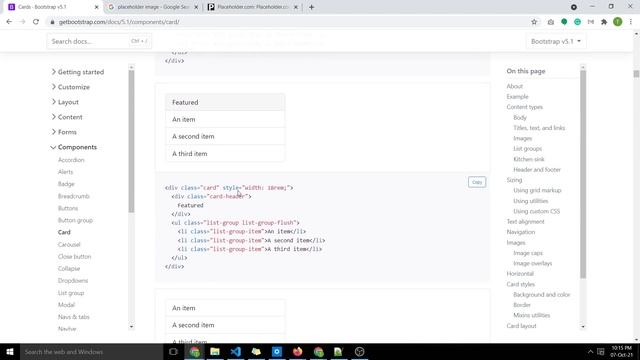Collapse Components section
Viewport: 640px width, 360px height.
point(73,147)
